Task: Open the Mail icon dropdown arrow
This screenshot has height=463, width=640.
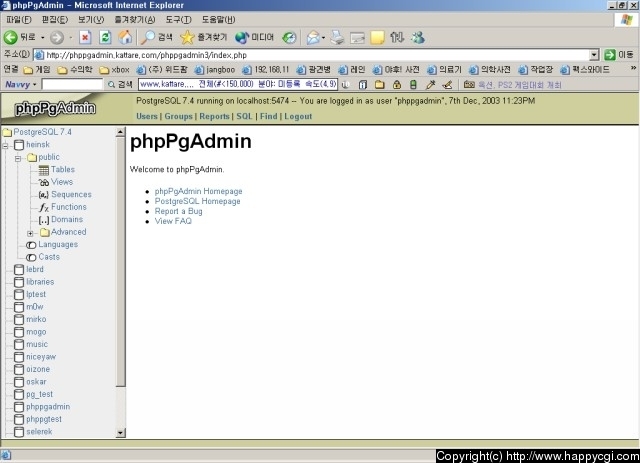Action: pos(323,38)
